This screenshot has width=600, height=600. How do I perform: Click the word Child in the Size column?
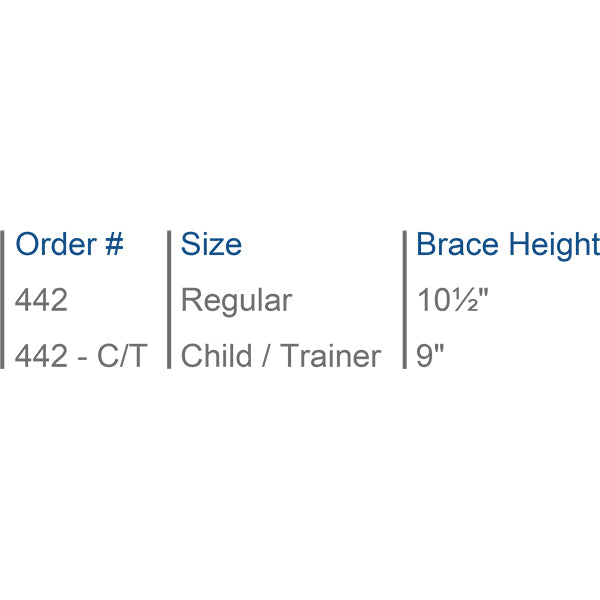(216, 356)
